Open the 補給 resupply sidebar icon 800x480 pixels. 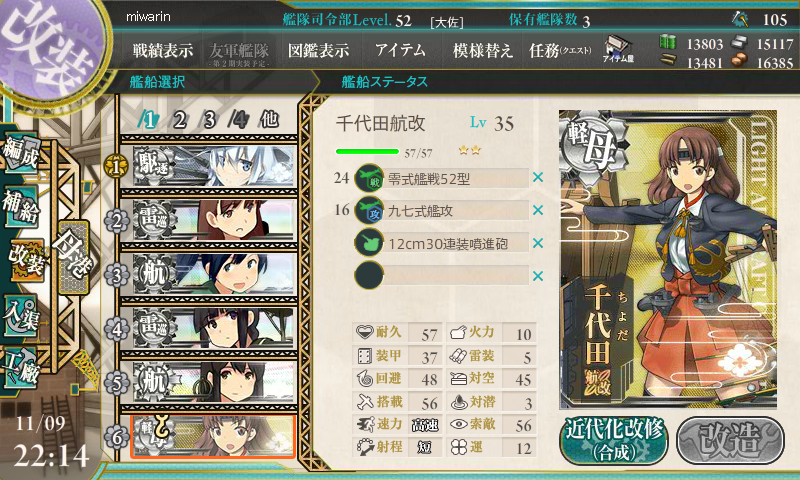point(21,206)
